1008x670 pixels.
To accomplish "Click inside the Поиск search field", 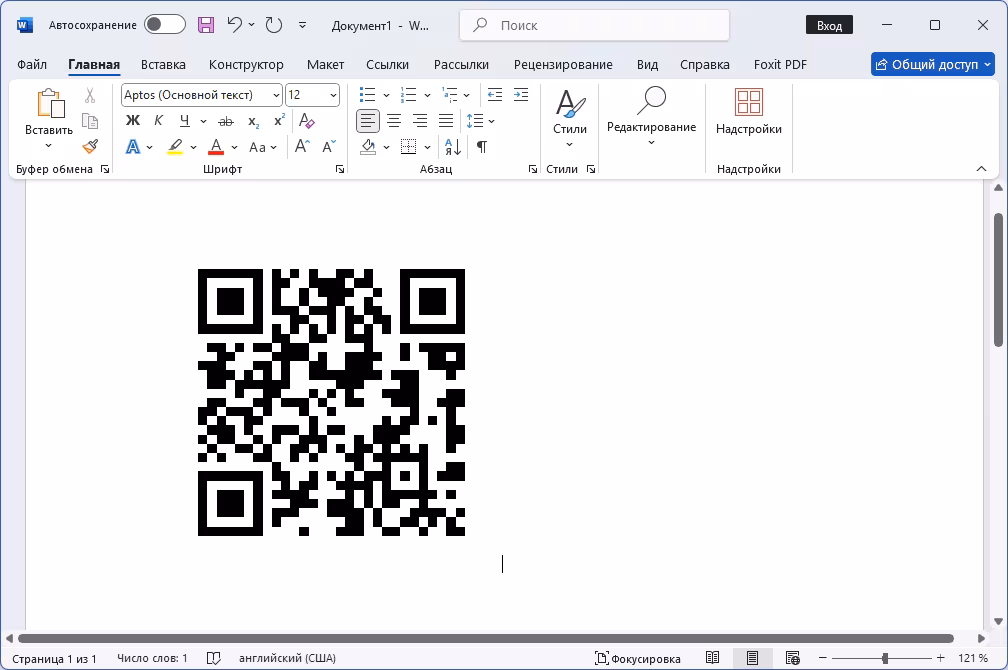I will pos(595,25).
